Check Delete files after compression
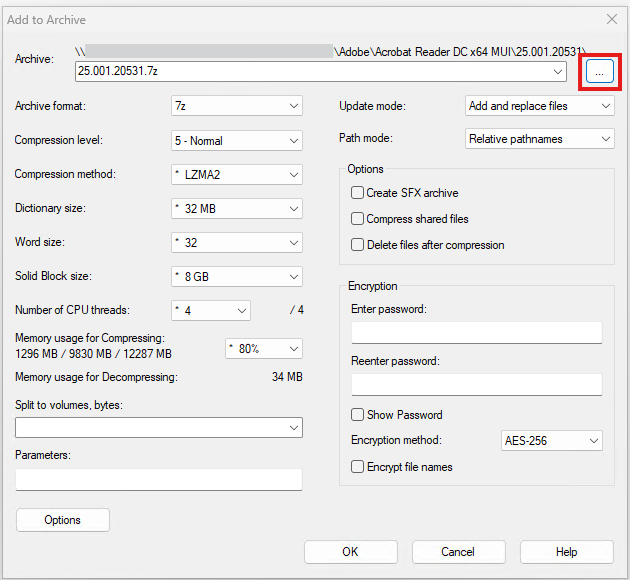Viewport: 630px width, 580px height. [x=357, y=245]
